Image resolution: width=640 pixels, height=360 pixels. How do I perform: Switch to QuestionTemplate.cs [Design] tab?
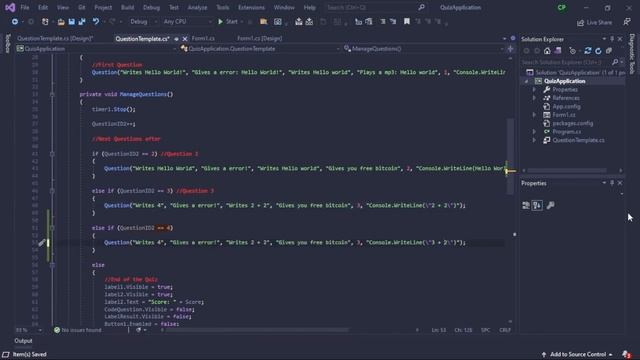55,38
